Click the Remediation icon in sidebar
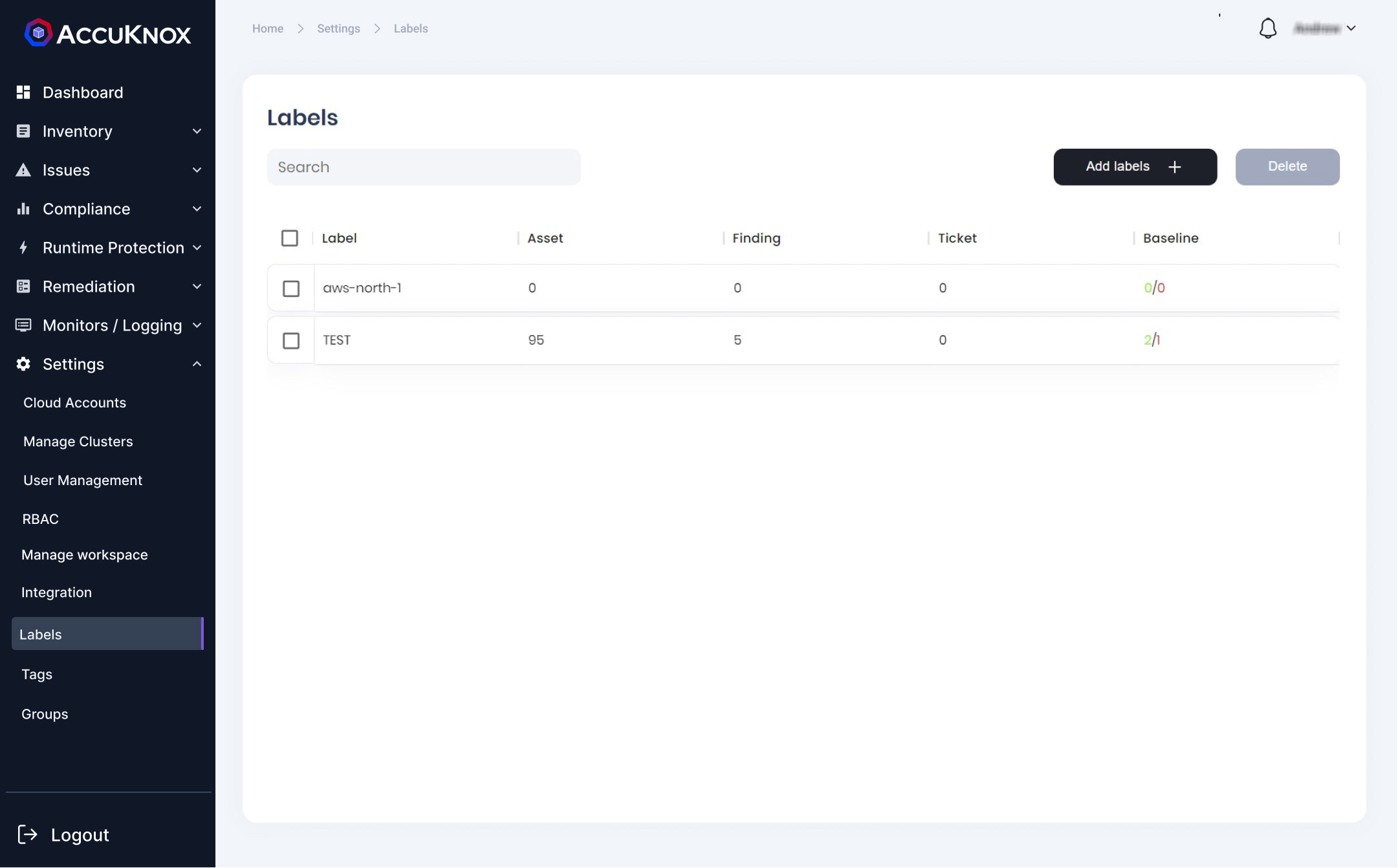 (23, 287)
